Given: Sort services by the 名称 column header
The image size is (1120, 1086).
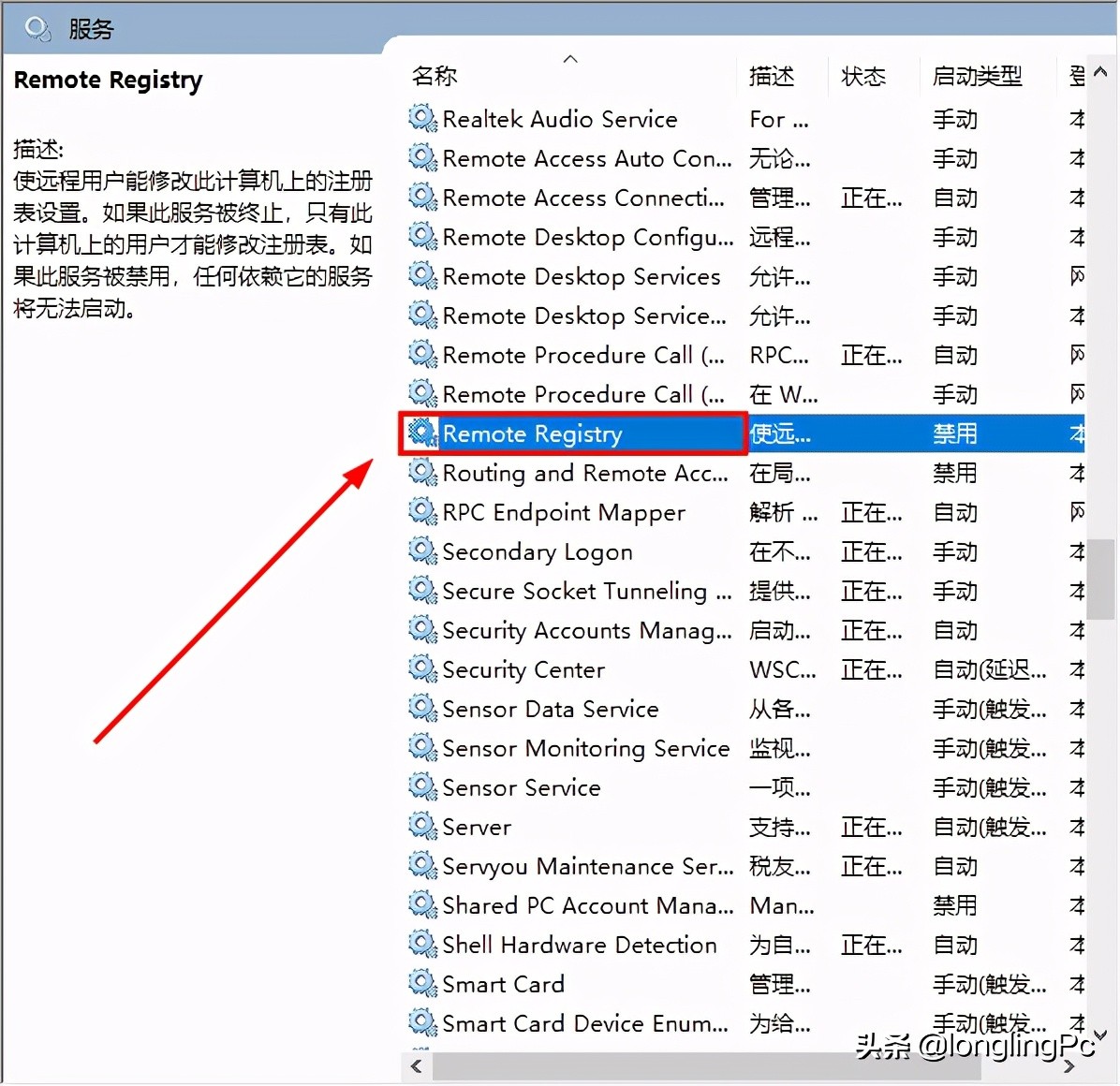Looking at the screenshot, I should click(x=435, y=76).
